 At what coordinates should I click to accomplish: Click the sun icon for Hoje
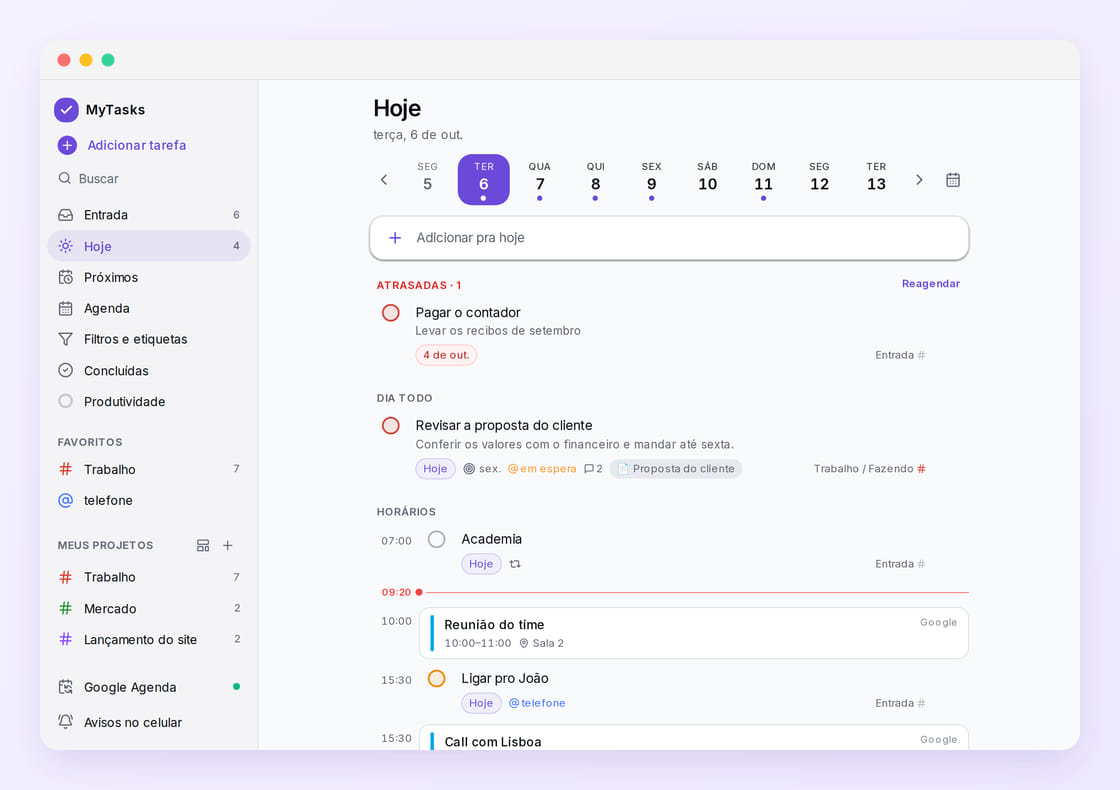66,246
